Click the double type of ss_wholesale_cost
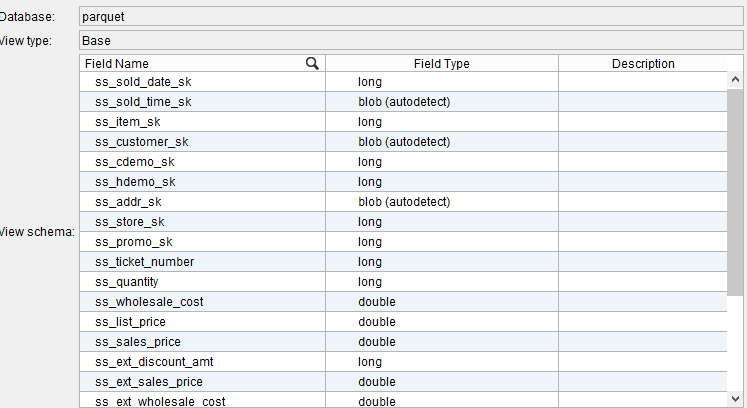Image resolution: width=747 pixels, height=408 pixels. point(377,302)
